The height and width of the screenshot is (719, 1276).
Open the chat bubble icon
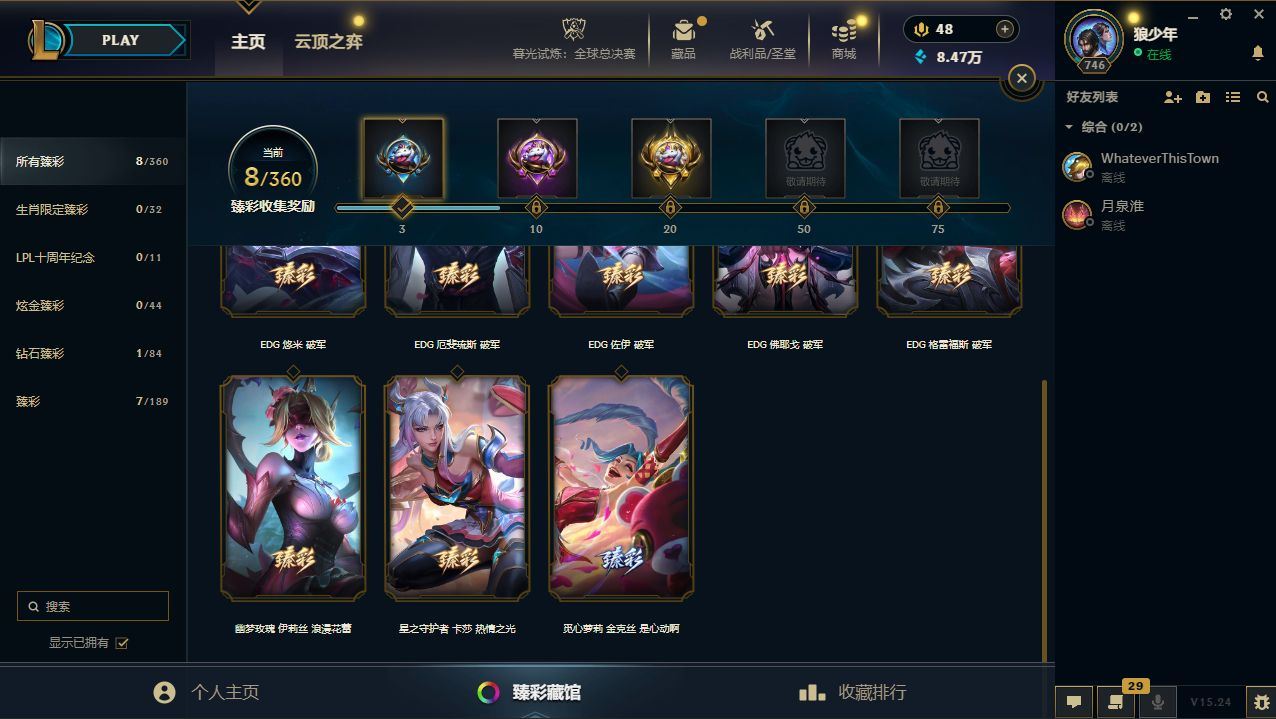click(1074, 702)
